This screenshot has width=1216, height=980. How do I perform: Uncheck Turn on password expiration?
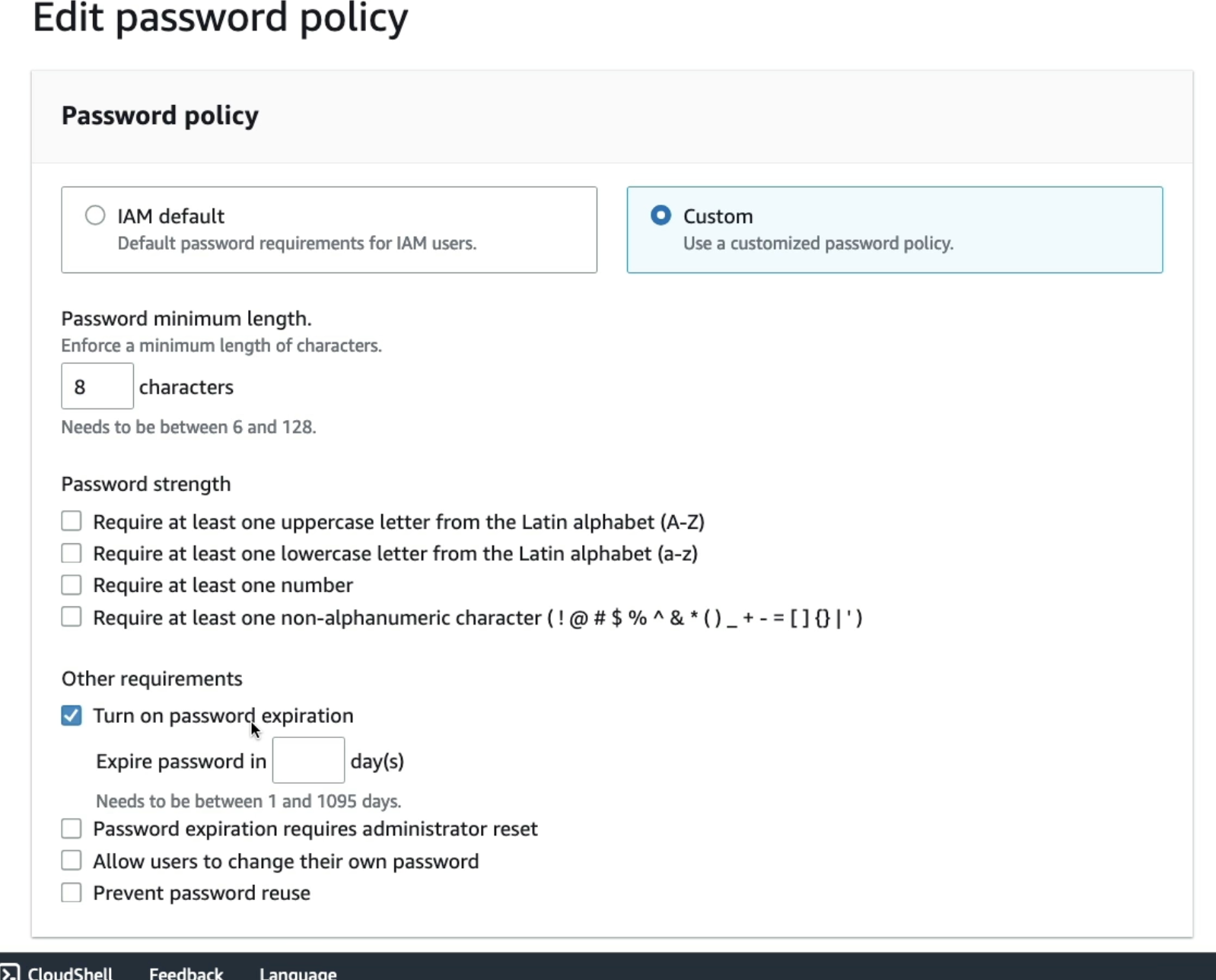coord(72,716)
